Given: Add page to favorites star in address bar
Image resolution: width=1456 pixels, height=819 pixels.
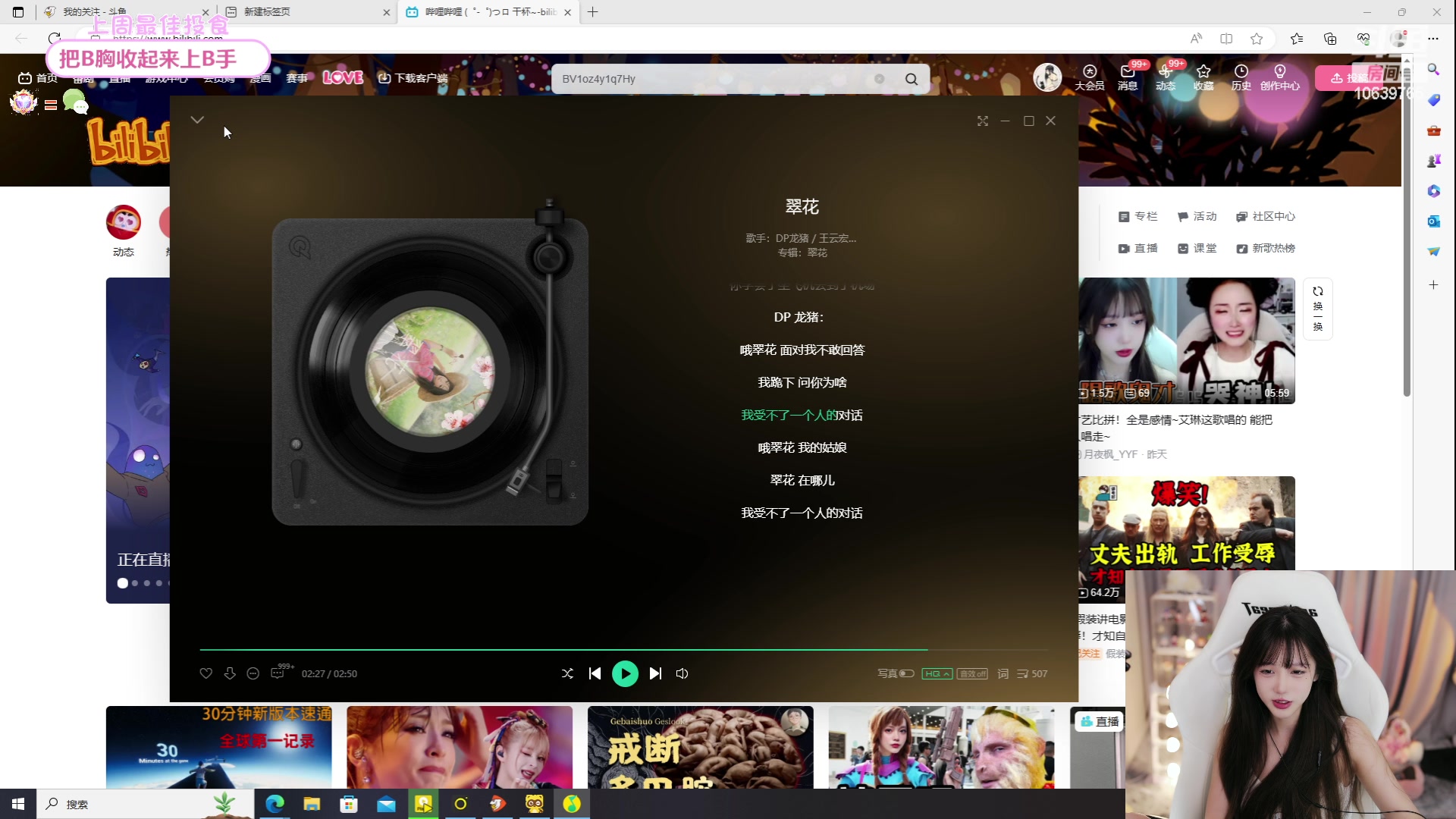Looking at the screenshot, I should pyautogui.click(x=1257, y=39).
